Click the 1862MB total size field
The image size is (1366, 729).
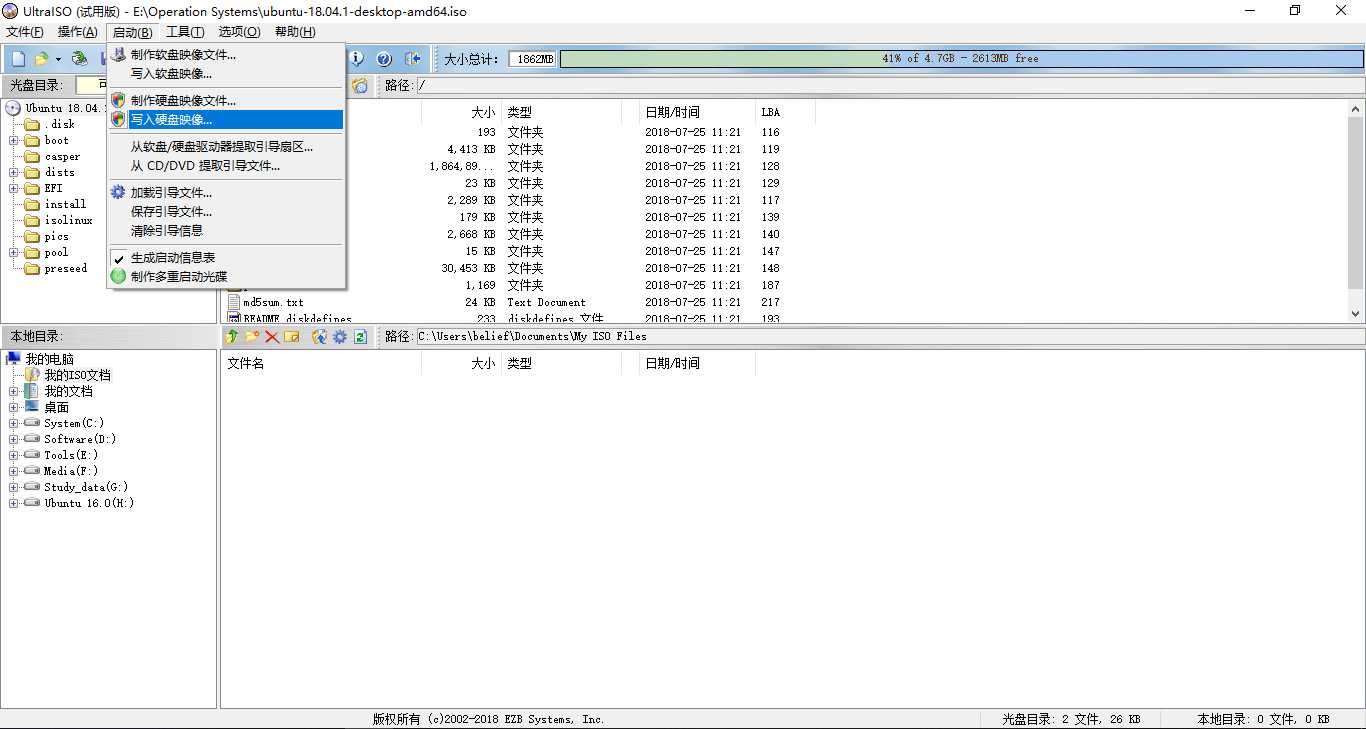pyautogui.click(x=532, y=59)
